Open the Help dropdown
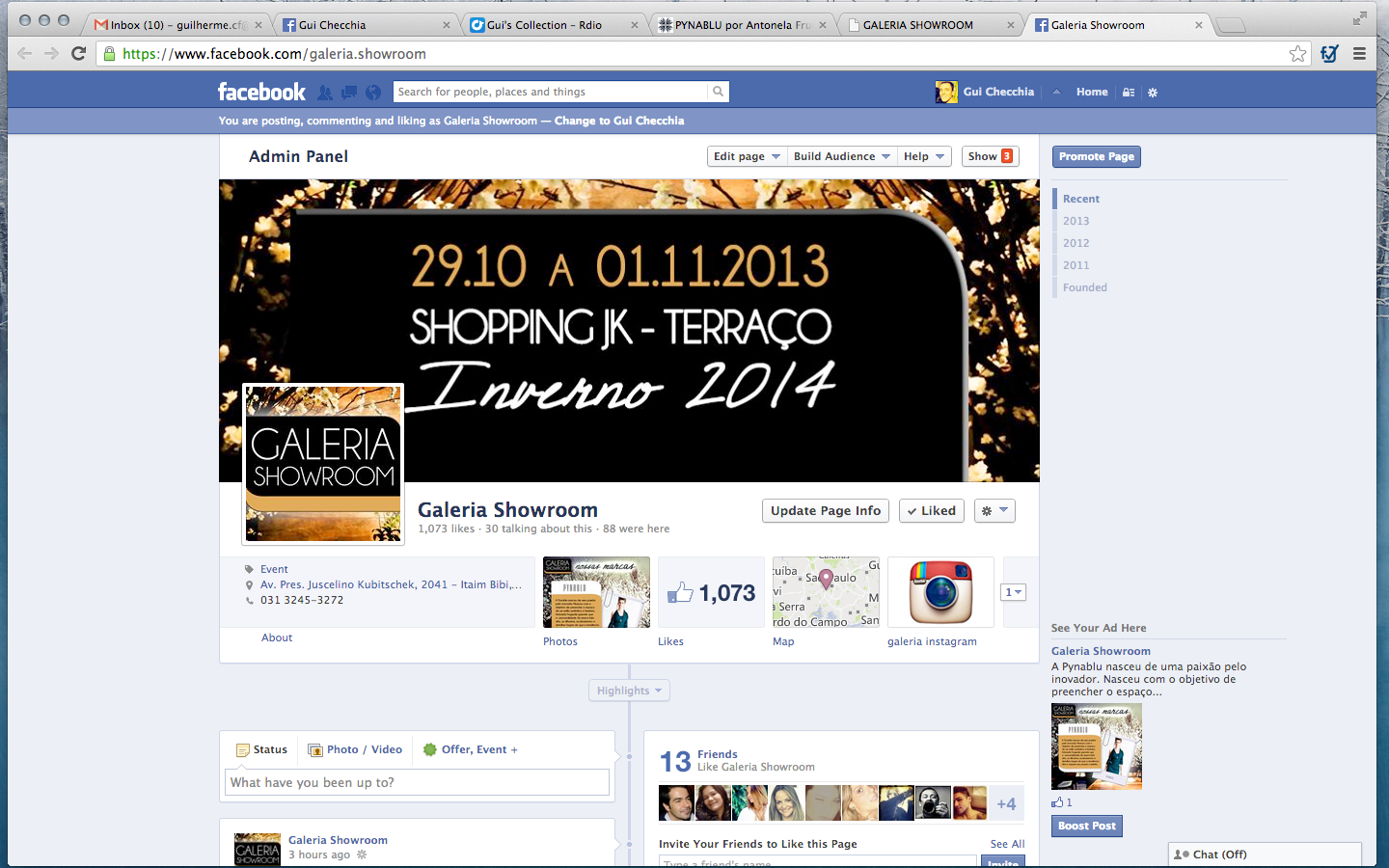The width and height of the screenshot is (1389, 868). [x=924, y=156]
